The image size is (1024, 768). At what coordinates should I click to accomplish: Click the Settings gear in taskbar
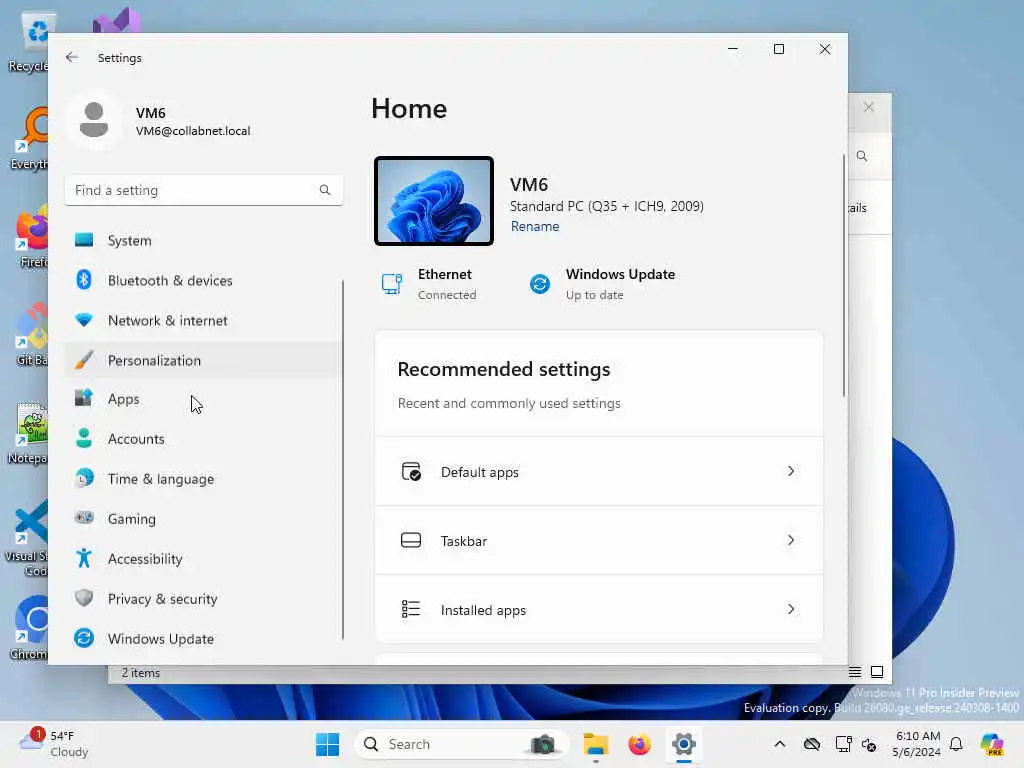[683, 744]
